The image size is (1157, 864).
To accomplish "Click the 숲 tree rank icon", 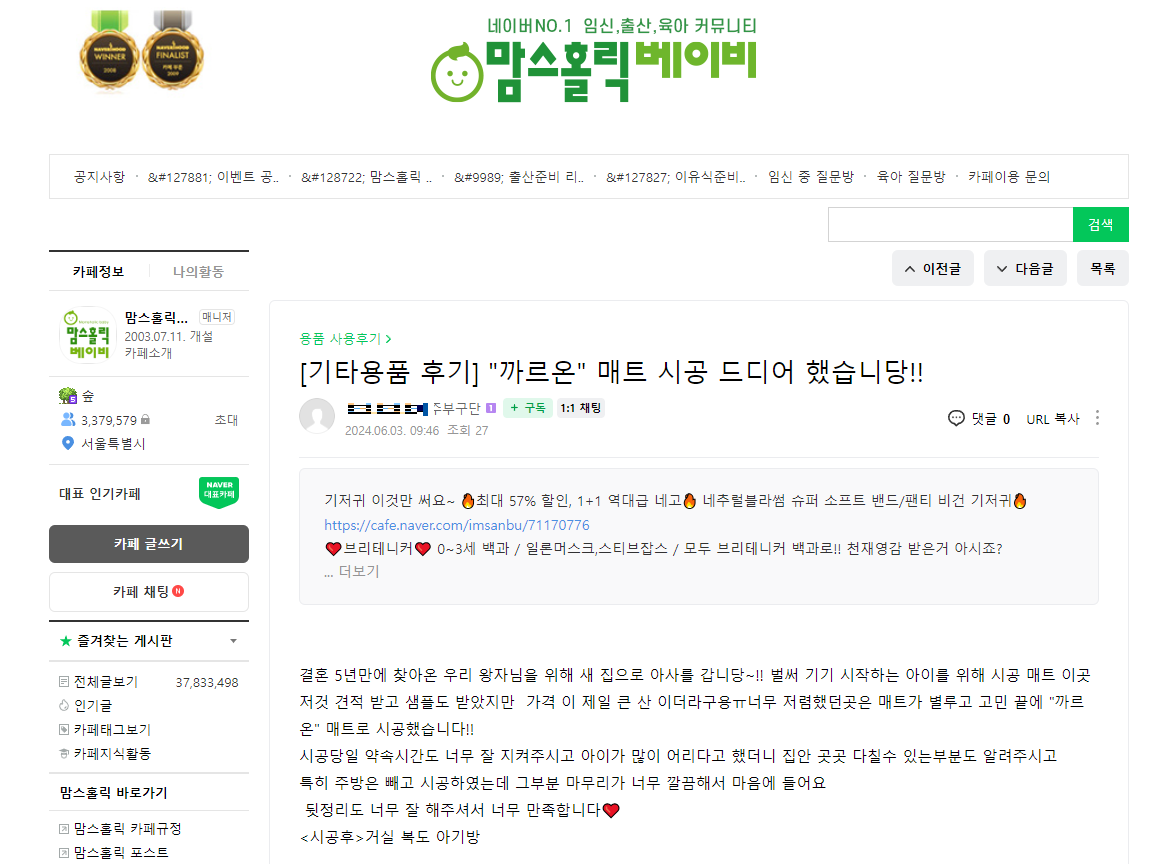I will coord(68,395).
